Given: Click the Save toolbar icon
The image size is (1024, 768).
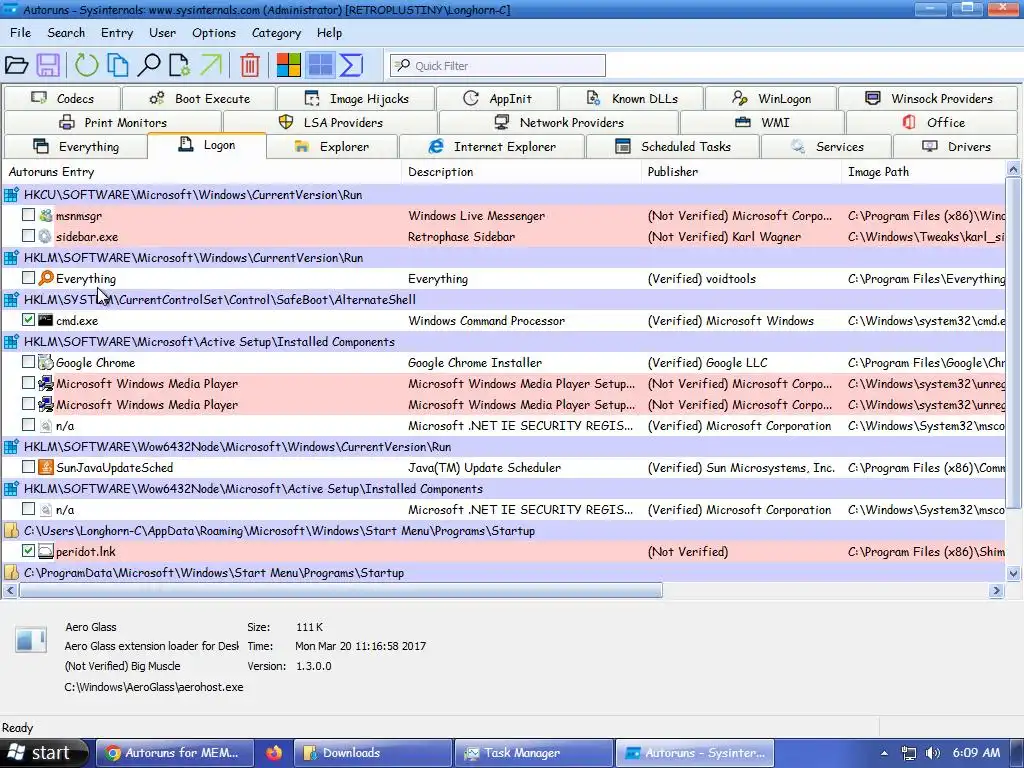Looking at the screenshot, I should (48, 65).
